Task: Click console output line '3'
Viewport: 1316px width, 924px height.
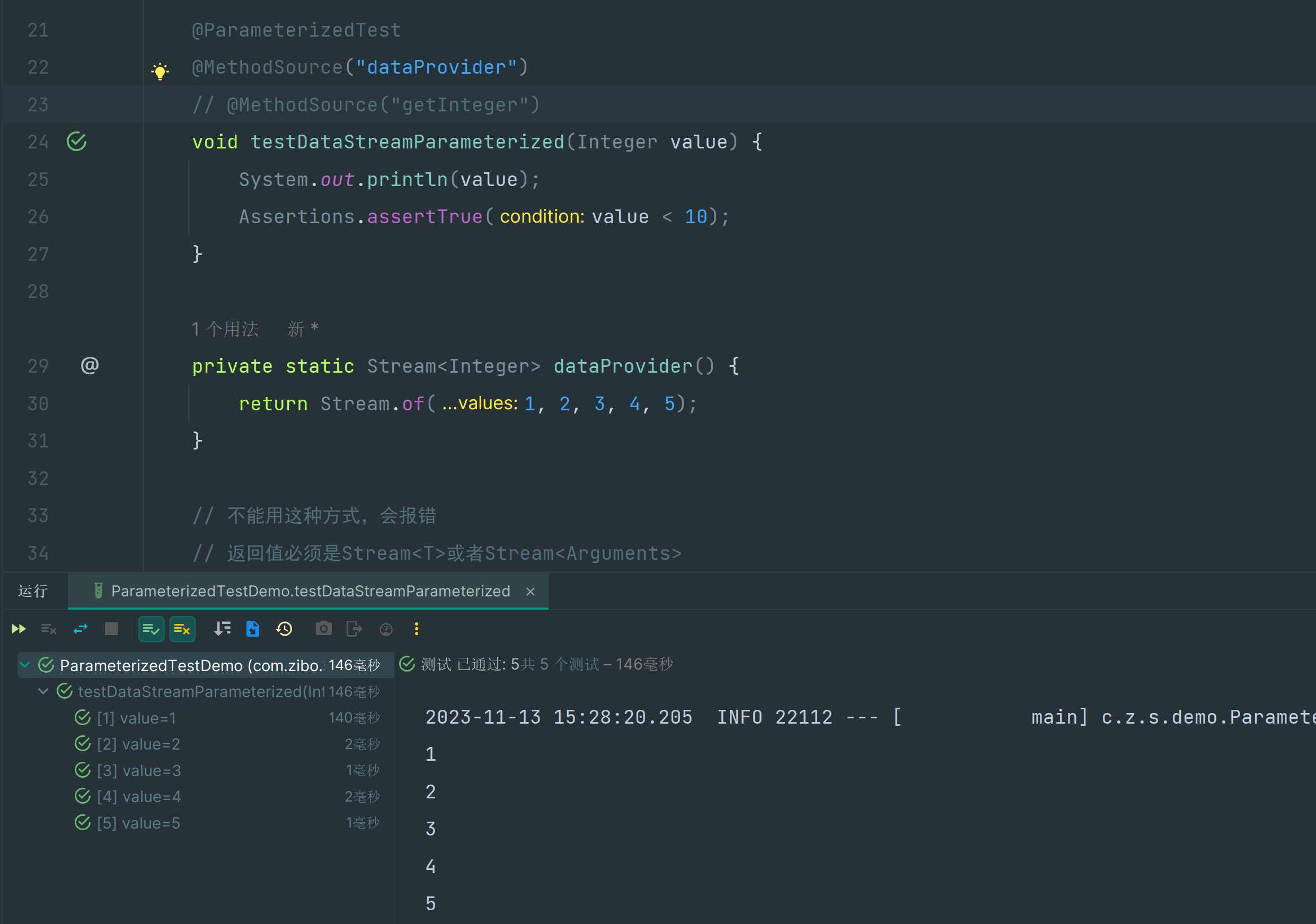Action: coord(430,829)
